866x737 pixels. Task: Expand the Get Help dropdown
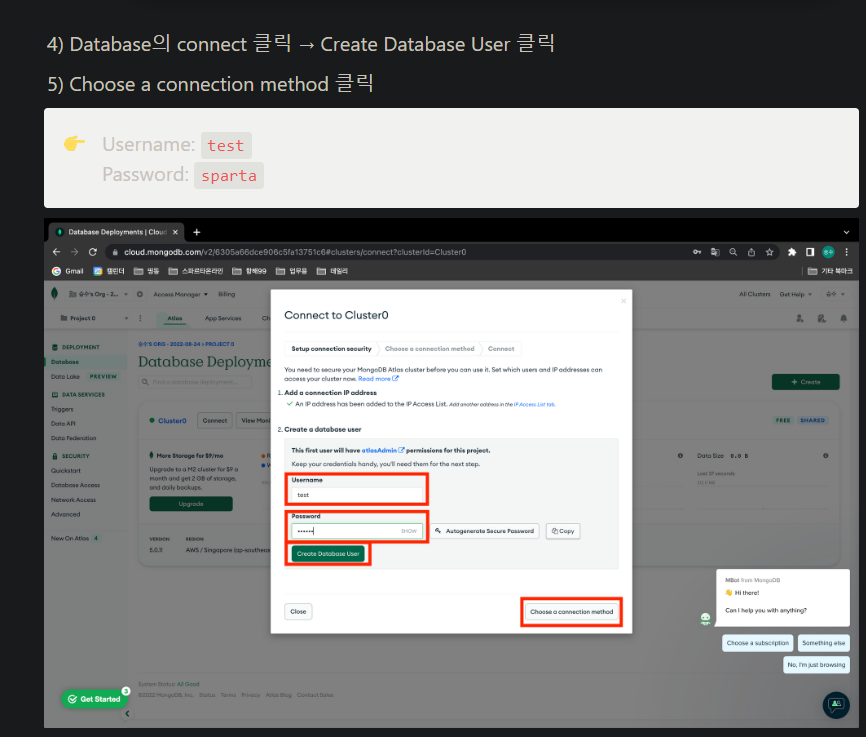point(796,294)
